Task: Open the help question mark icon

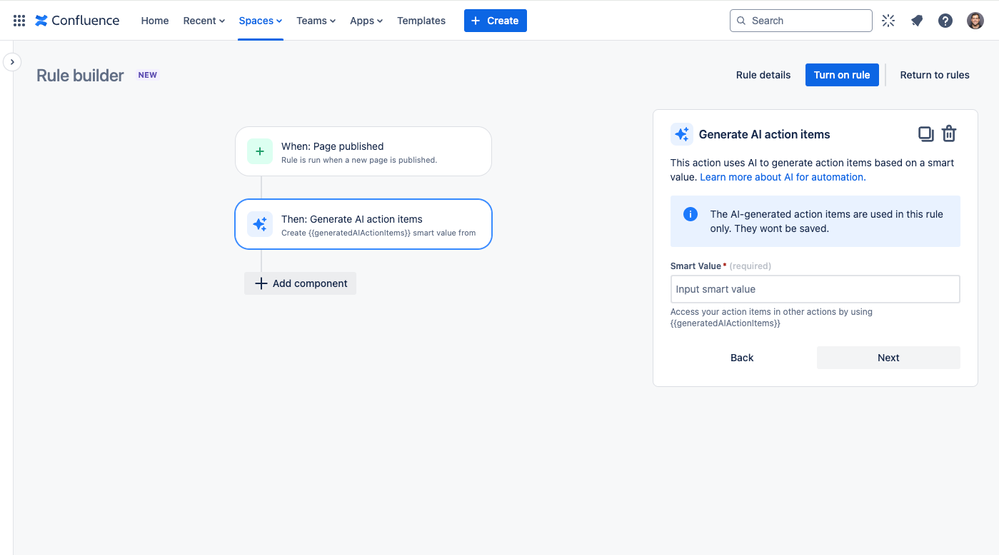Action: (x=945, y=20)
